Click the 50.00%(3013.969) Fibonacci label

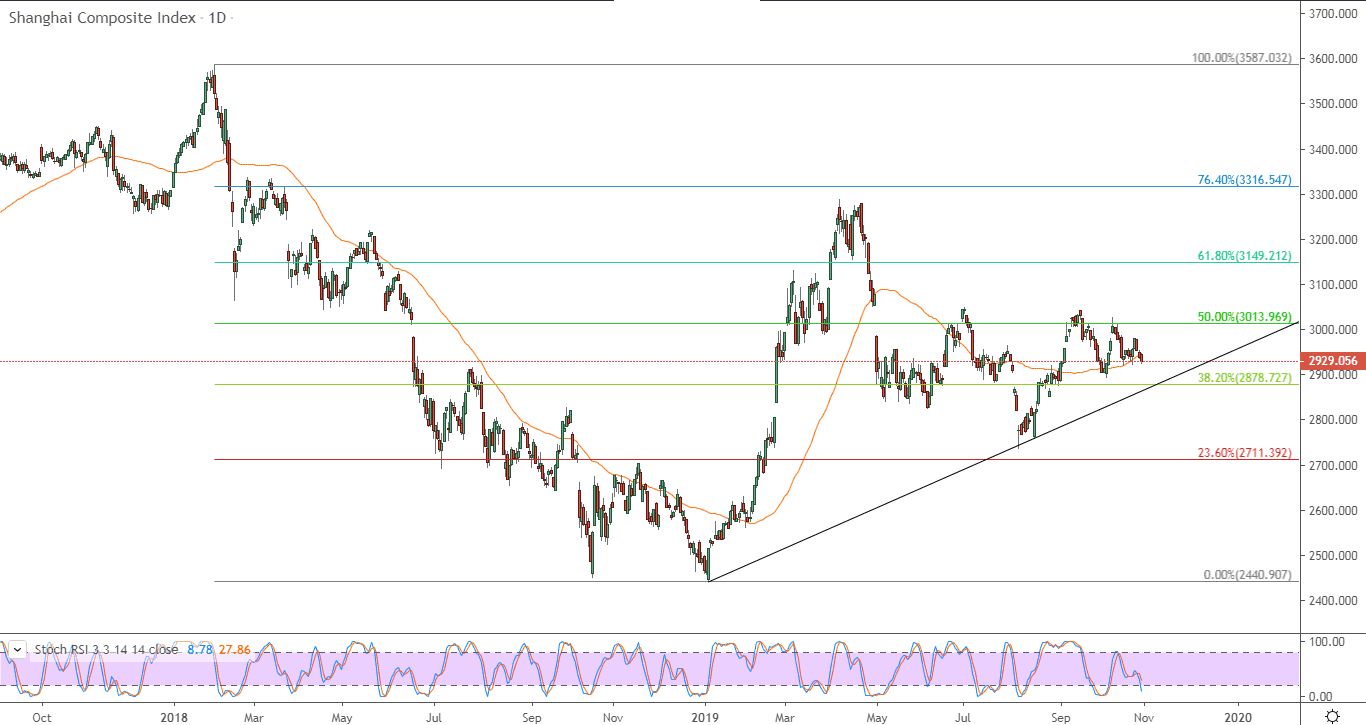click(1244, 317)
